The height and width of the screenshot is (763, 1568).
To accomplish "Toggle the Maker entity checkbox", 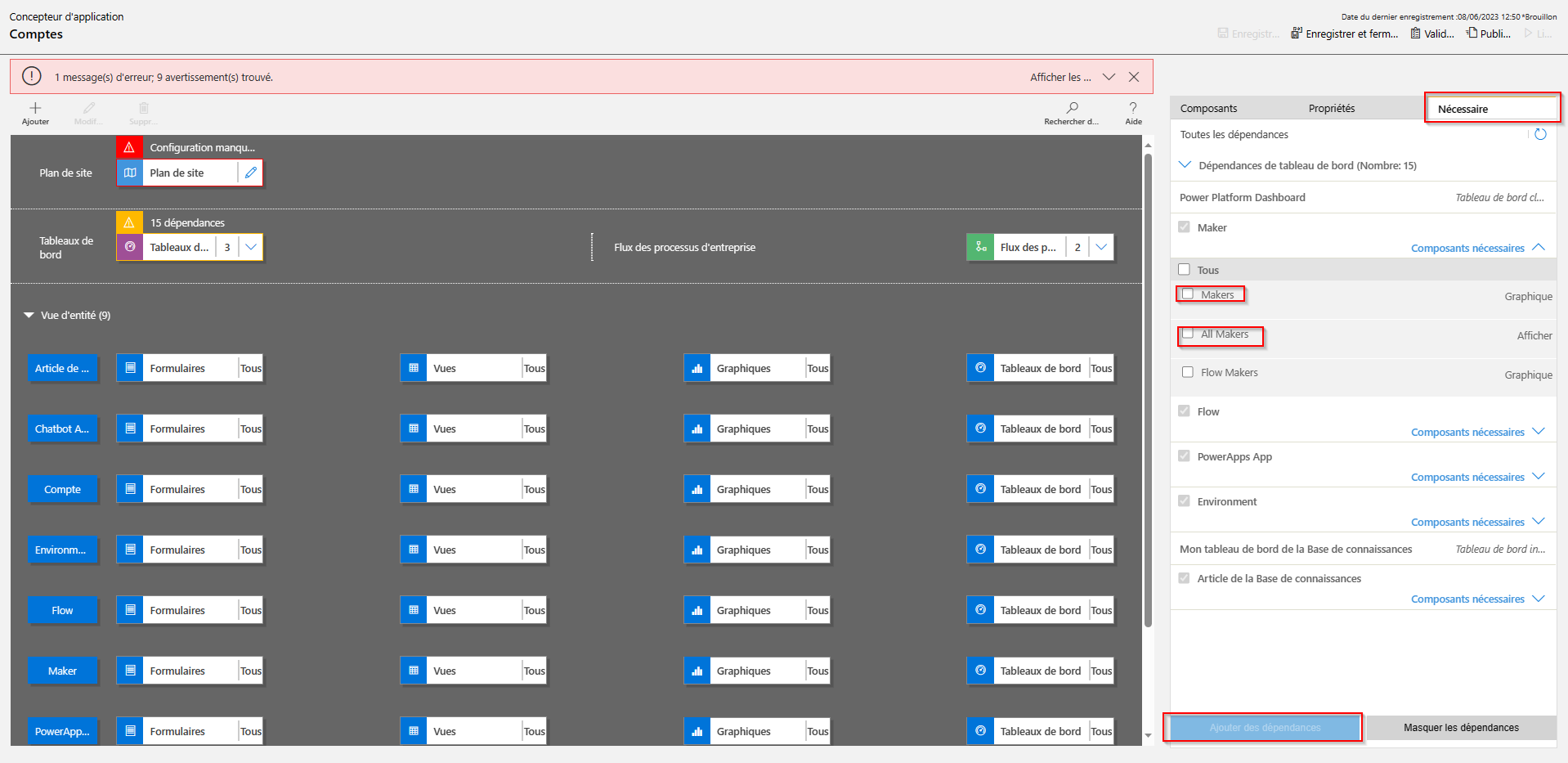I will [1184, 227].
